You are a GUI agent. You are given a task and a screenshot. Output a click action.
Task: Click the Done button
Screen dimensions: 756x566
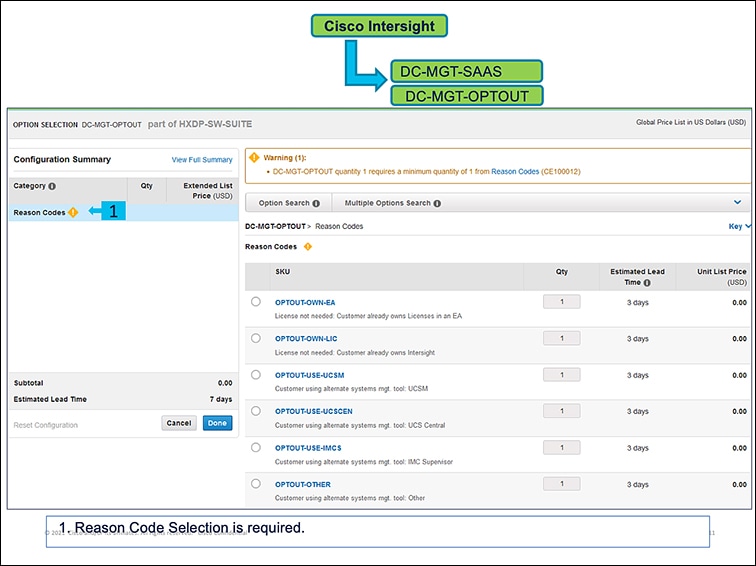217,423
